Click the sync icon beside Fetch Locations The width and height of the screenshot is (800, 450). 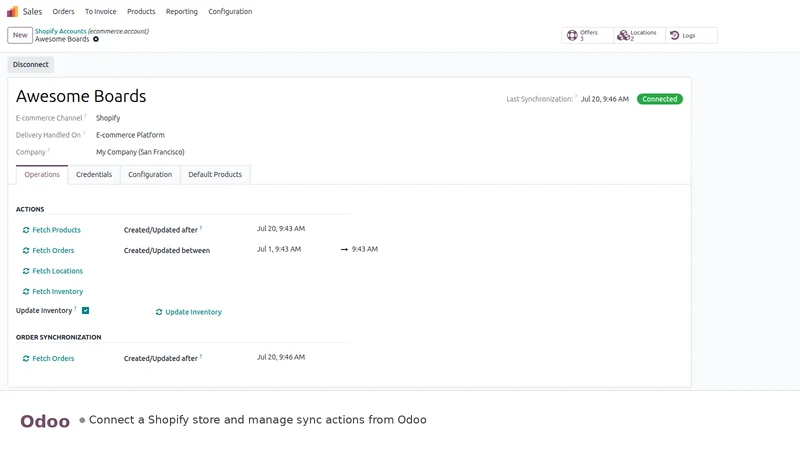click(x=26, y=271)
